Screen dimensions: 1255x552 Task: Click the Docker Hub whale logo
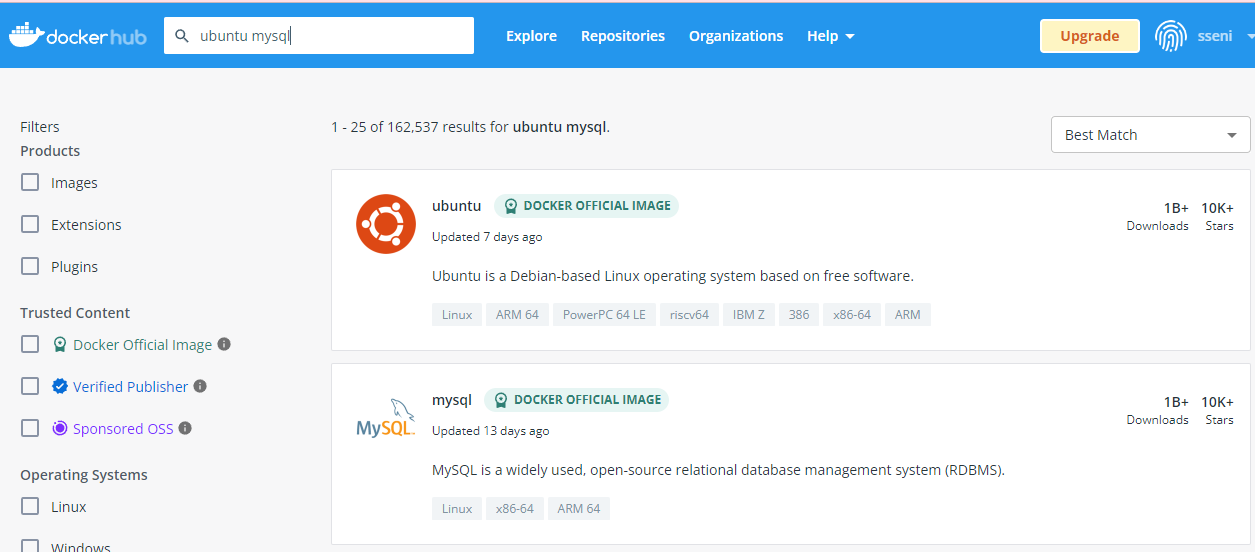point(77,35)
